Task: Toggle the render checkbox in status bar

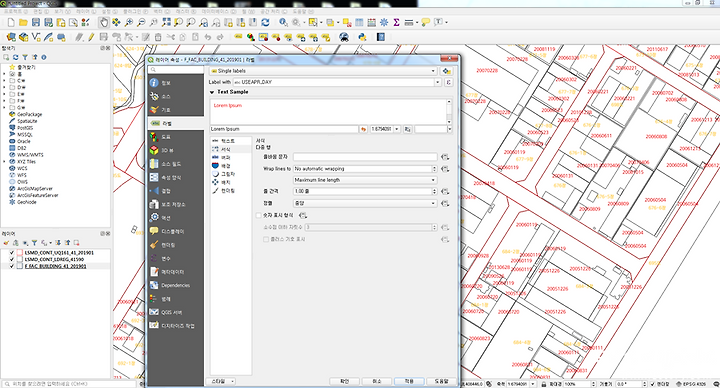Action: (x=652, y=384)
